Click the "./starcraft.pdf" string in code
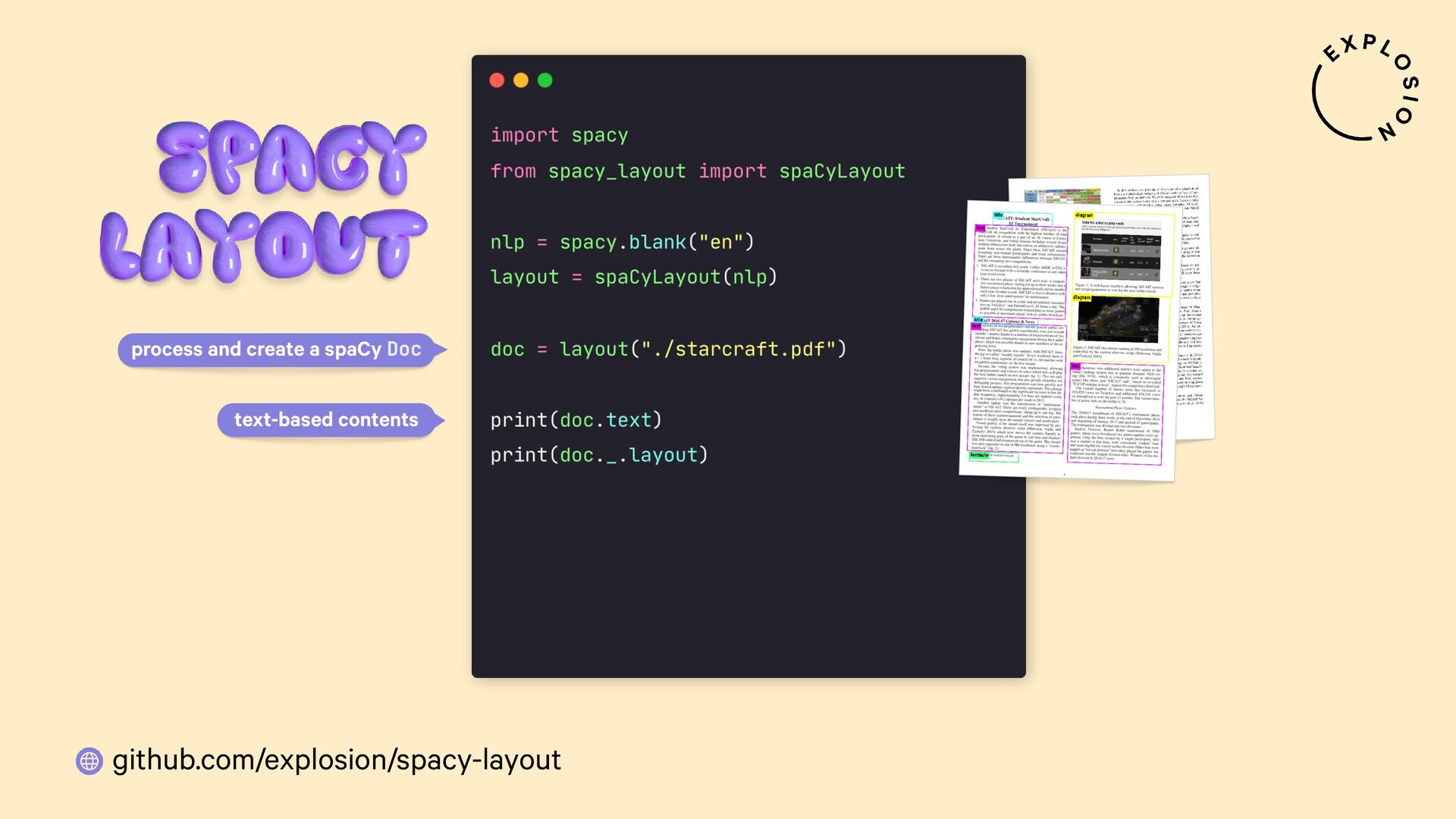The width and height of the screenshot is (1456, 819). (x=738, y=350)
